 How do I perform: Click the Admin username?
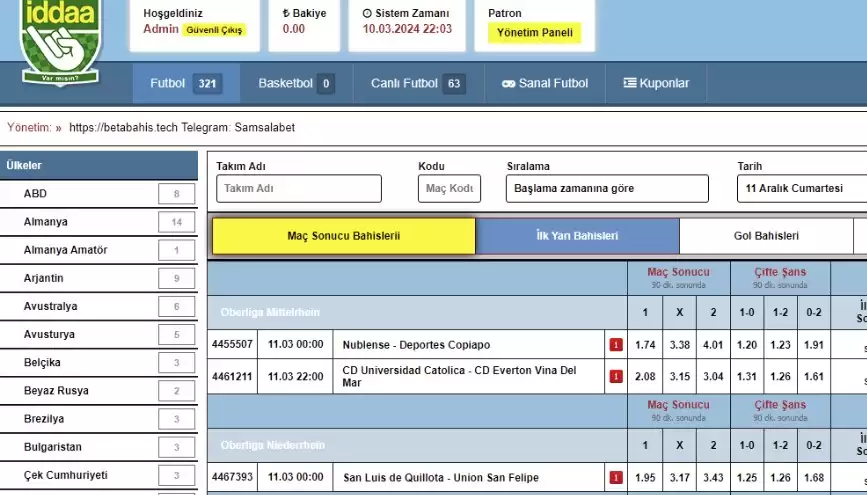point(161,29)
